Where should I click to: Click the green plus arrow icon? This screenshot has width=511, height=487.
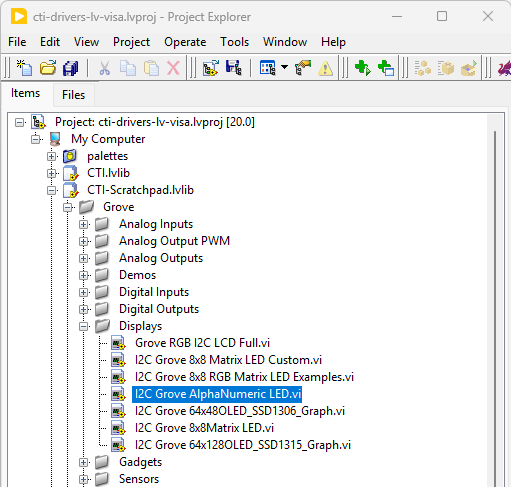coord(363,68)
